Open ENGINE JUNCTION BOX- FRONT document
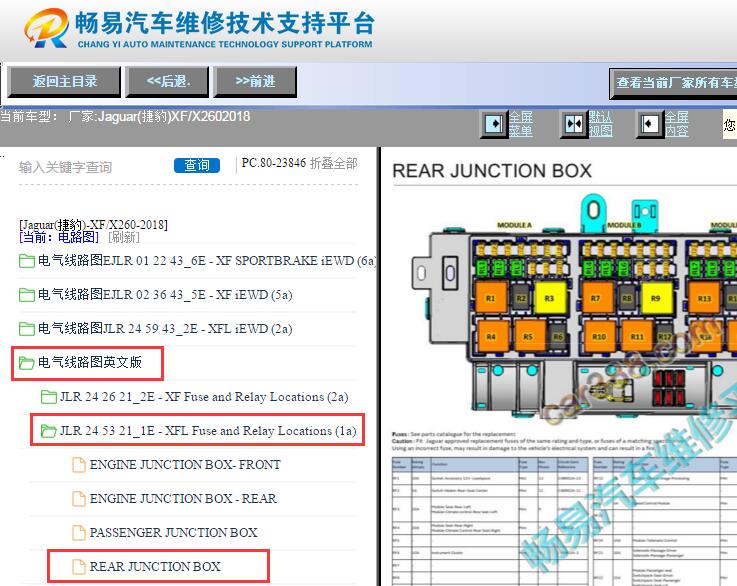737x586 pixels. pyautogui.click(x=185, y=465)
